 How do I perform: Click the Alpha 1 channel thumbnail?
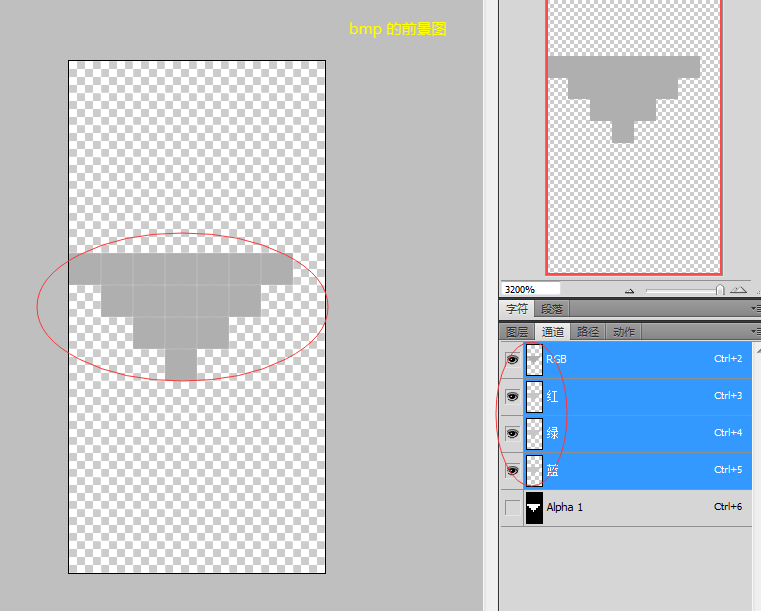pyautogui.click(x=534, y=508)
